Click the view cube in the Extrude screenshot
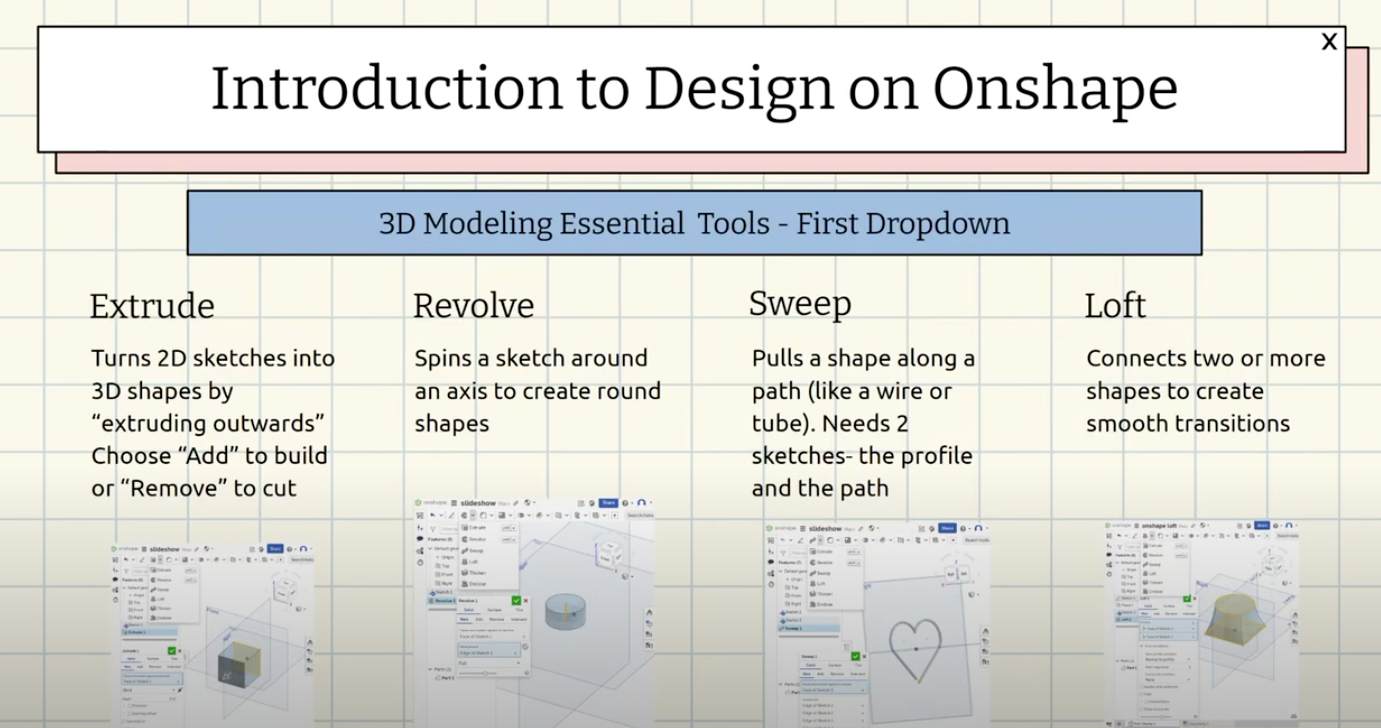The width and height of the screenshot is (1381, 728). 286,590
